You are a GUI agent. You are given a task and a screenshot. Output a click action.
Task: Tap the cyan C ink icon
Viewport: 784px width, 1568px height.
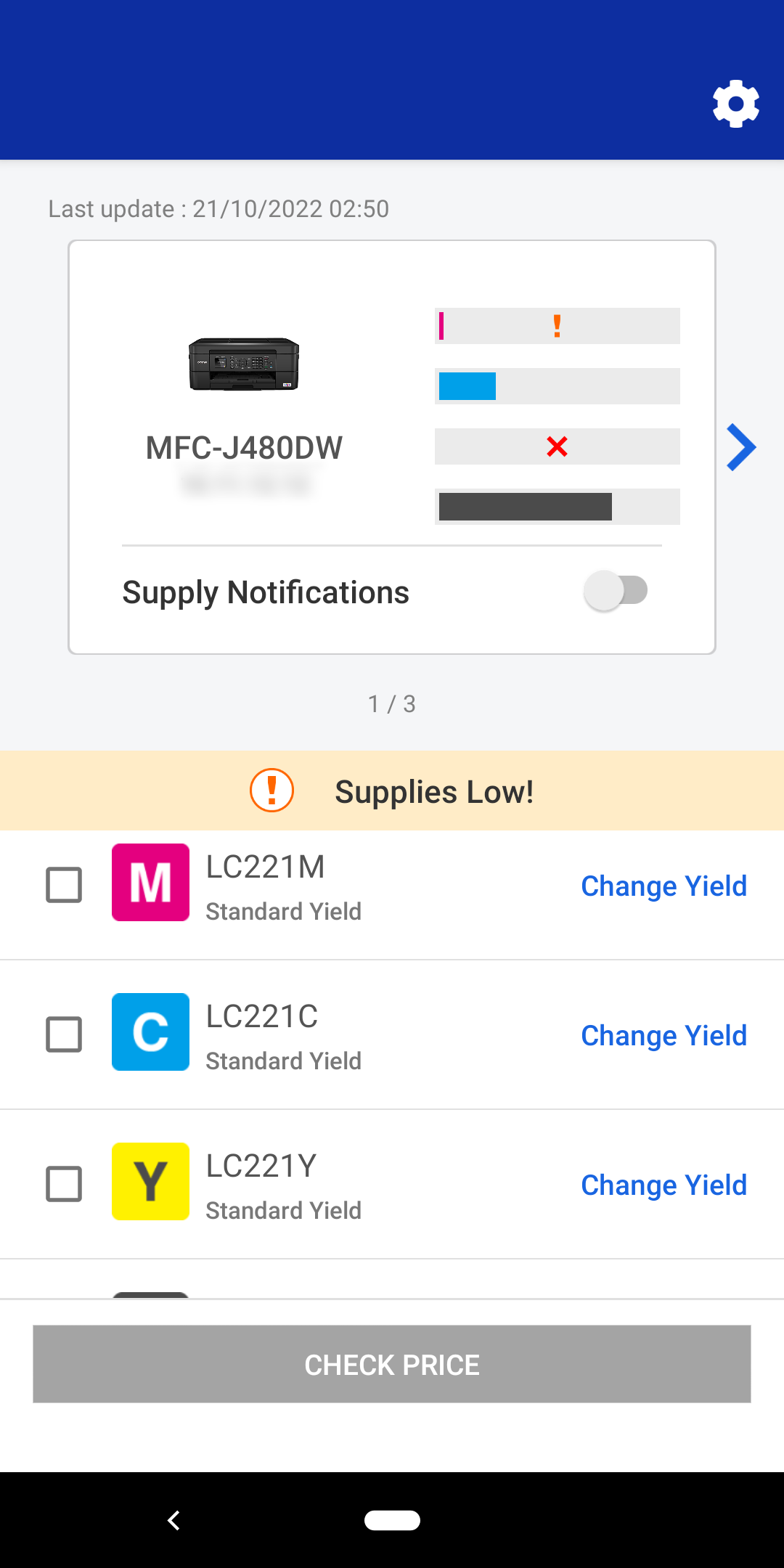[150, 1032]
